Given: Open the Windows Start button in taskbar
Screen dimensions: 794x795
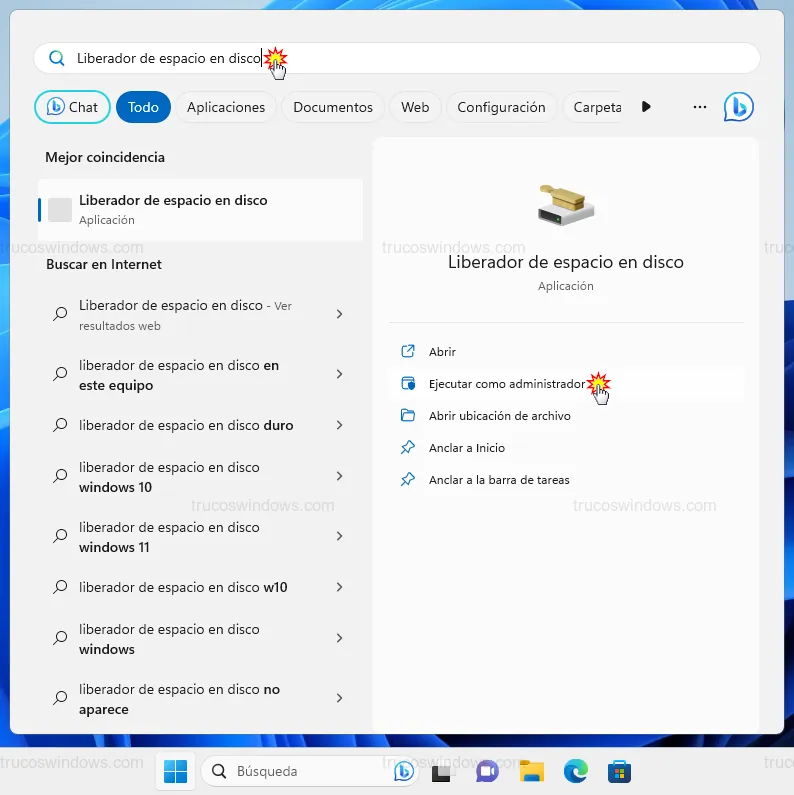Looking at the screenshot, I should coord(175,771).
